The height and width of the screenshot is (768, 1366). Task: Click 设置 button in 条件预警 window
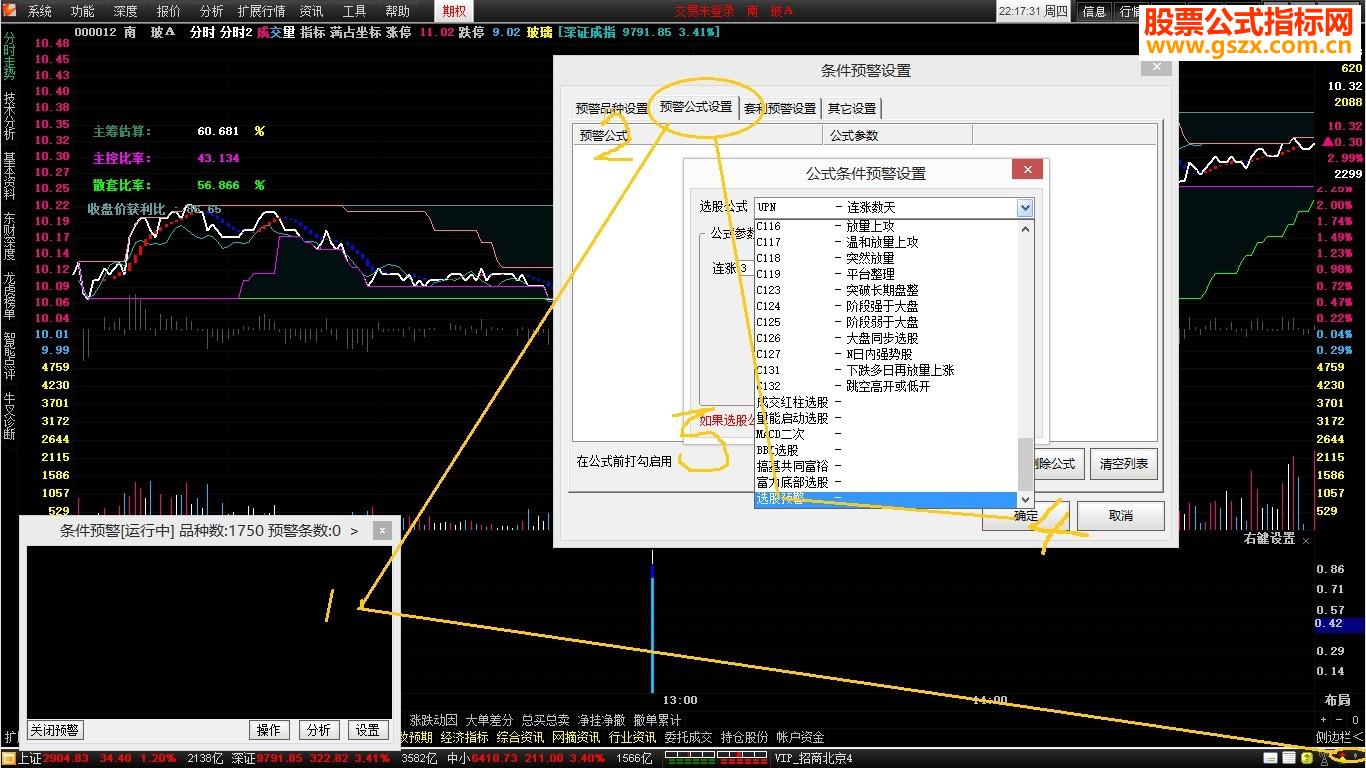tap(368, 730)
